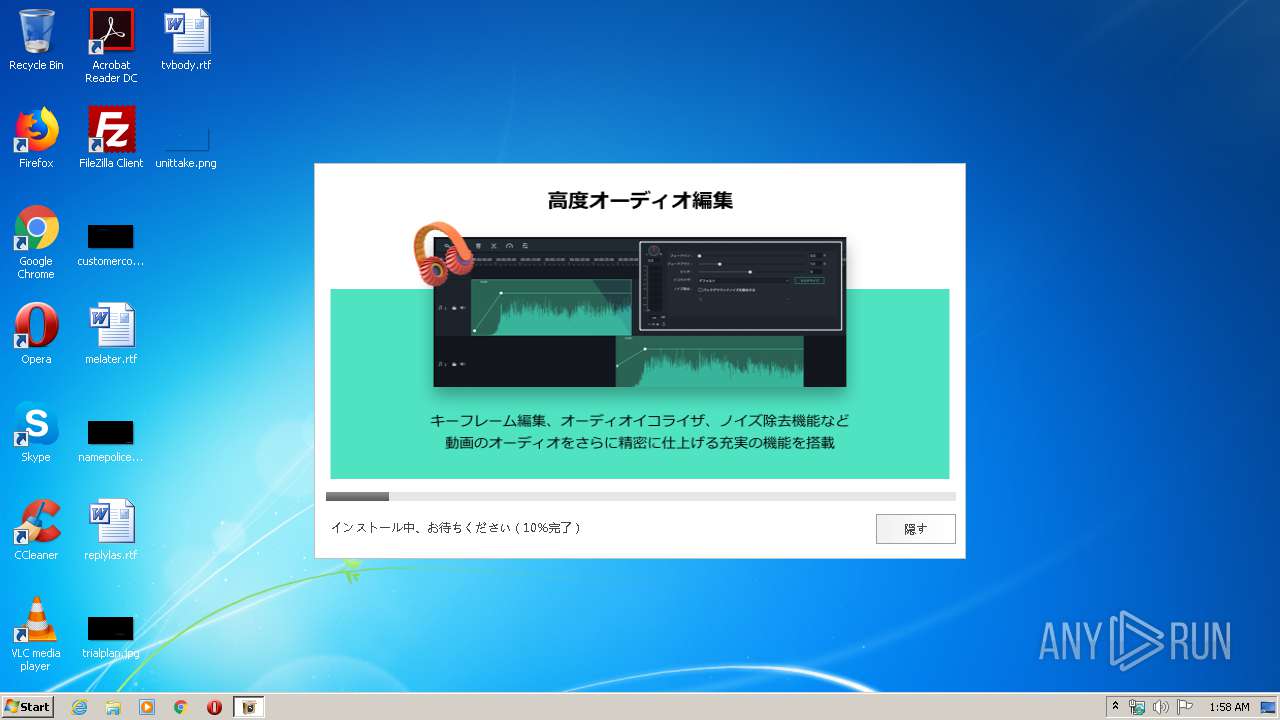Open Chrome from the taskbar
The image size is (1280, 720).
click(x=181, y=707)
